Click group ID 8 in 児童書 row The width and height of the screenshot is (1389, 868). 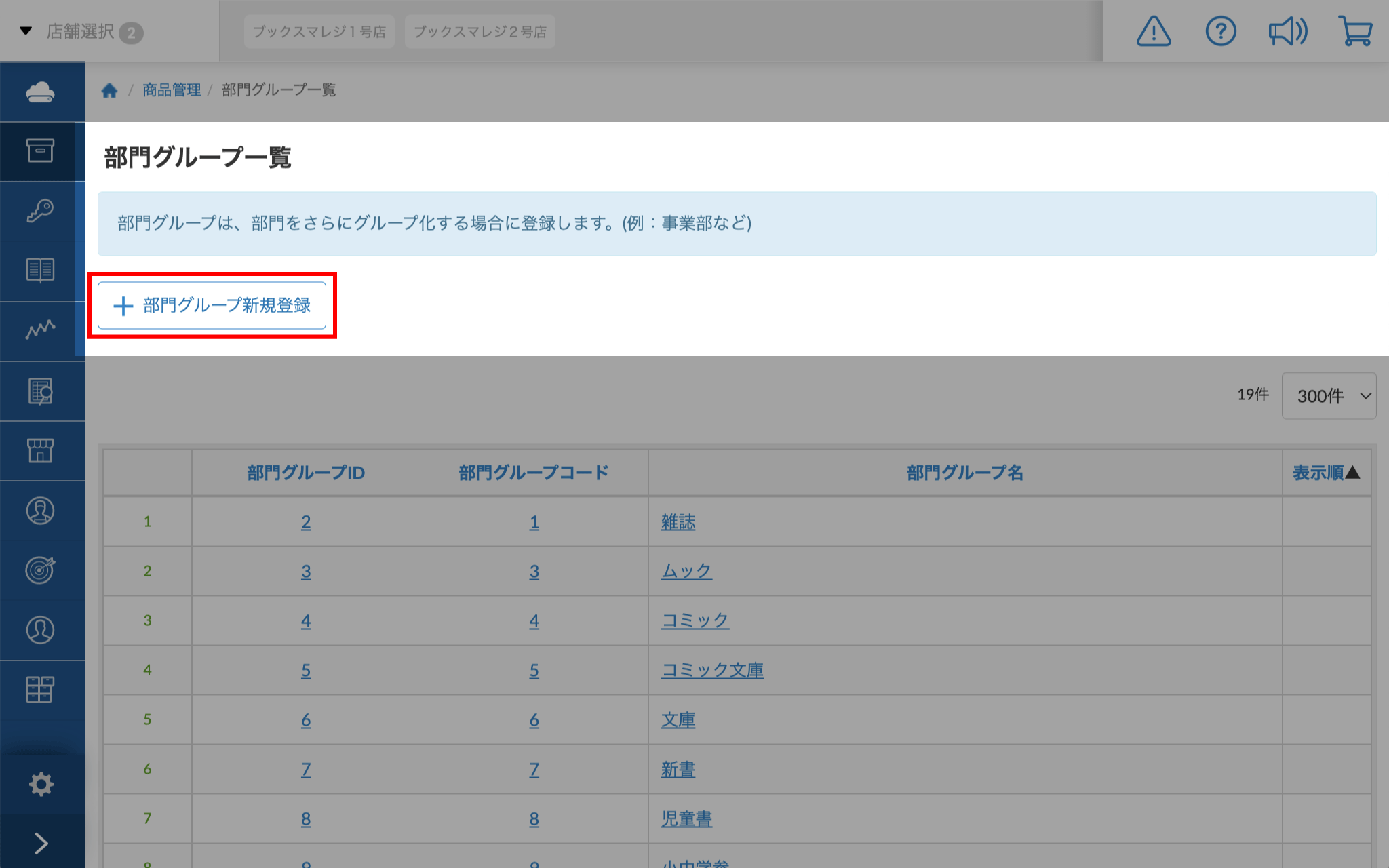306,819
